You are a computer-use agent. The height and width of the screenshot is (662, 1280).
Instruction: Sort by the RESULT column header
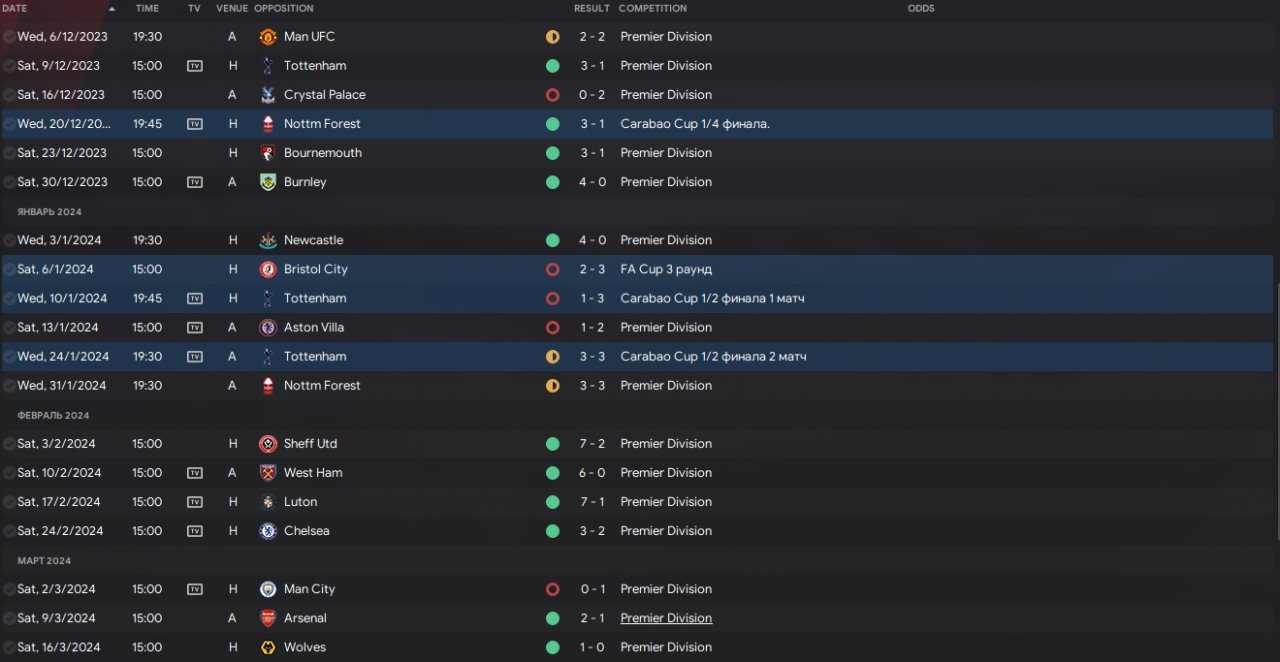click(x=591, y=8)
